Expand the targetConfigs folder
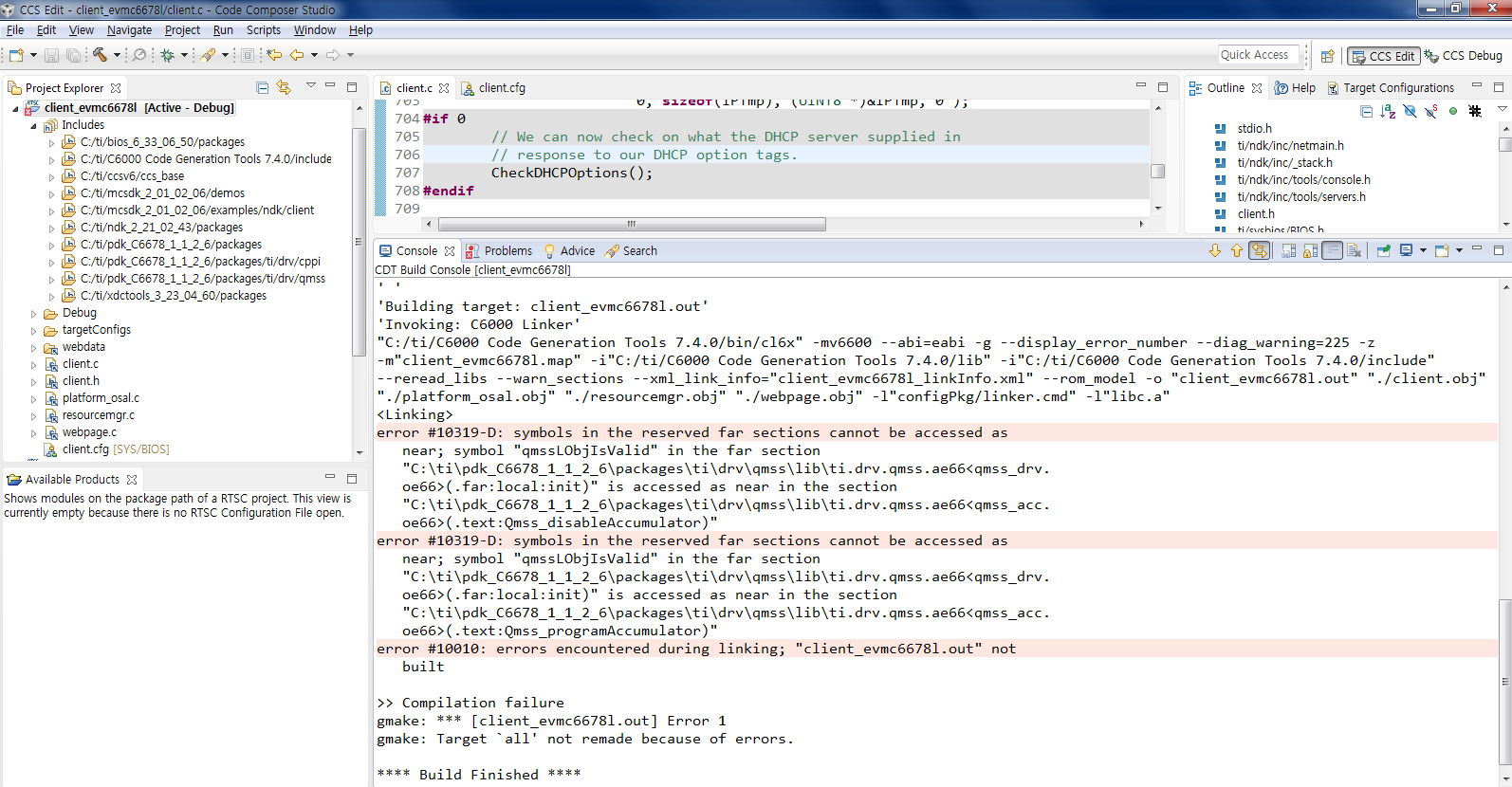This screenshot has width=1512, height=787. 34,330
